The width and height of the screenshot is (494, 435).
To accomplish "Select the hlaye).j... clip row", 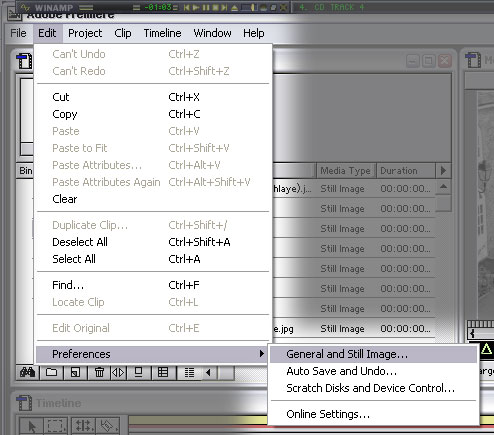I will [354, 189].
